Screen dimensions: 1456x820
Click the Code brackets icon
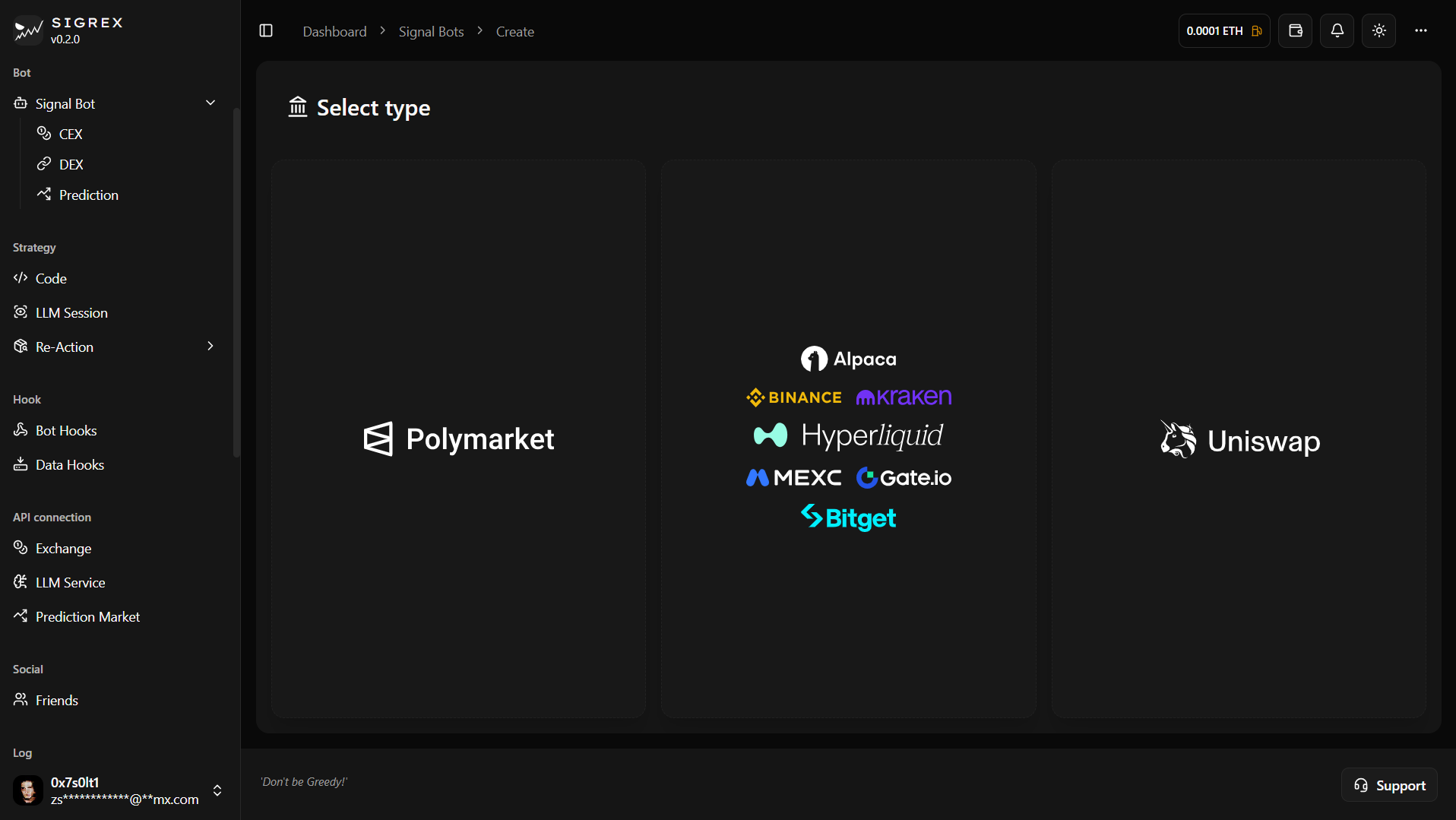click(21, 278)
